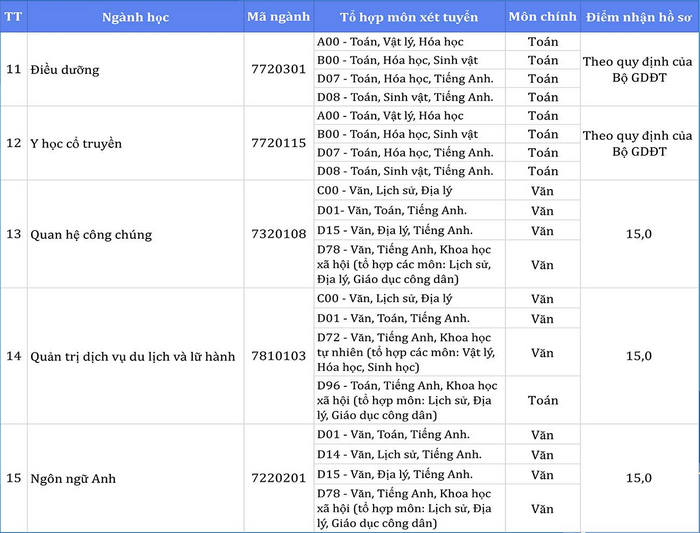Click row number 14
700x533 pixels.
pos(14,356)
